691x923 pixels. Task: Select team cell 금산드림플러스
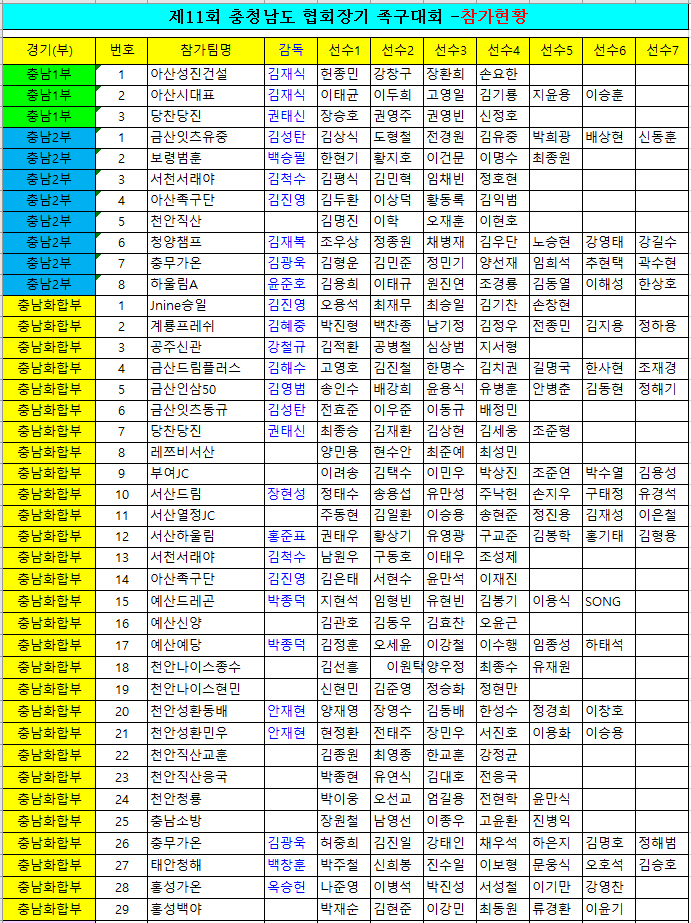pyautogui.click(x=206, y=368)
